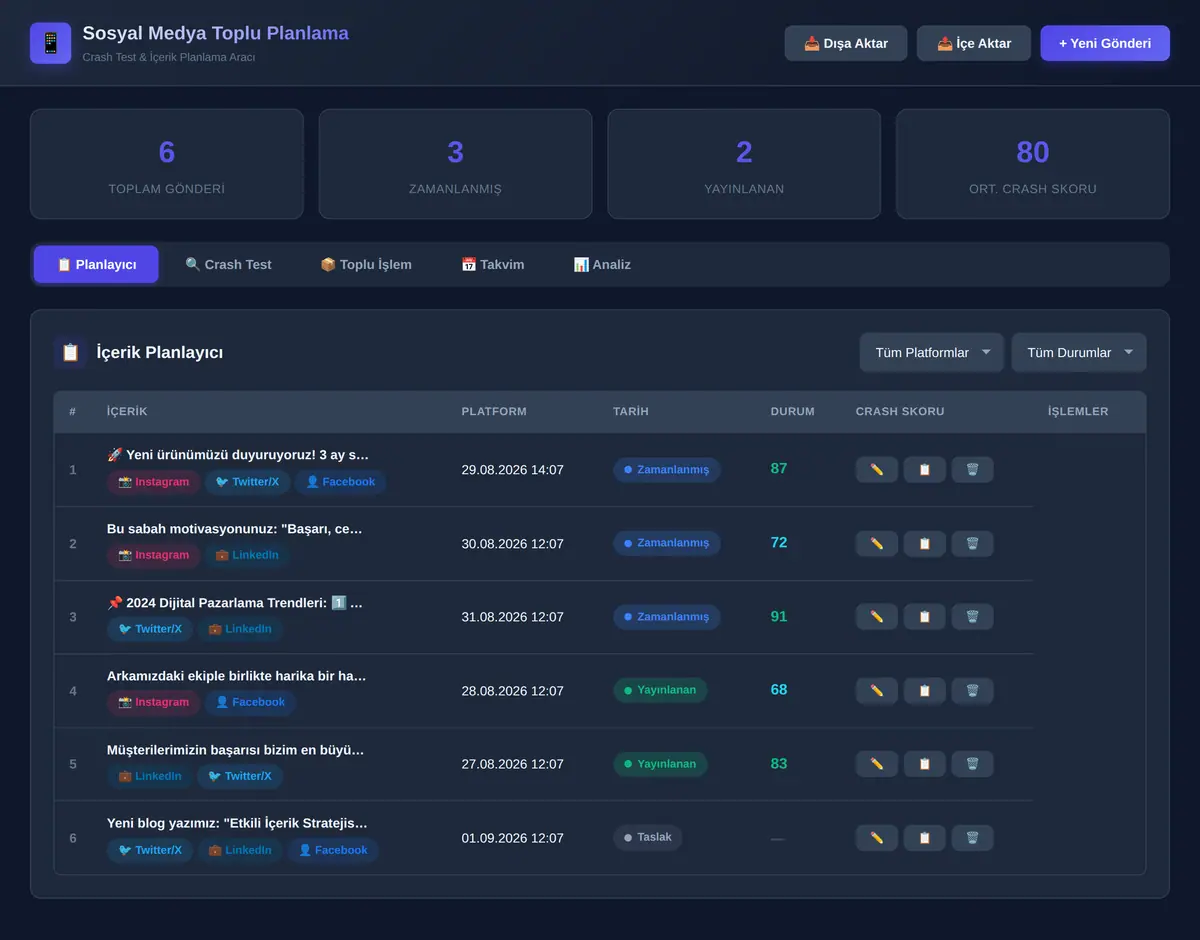Edit the 'Bu sabah motivasyonunuz' post

click(877, 544)
